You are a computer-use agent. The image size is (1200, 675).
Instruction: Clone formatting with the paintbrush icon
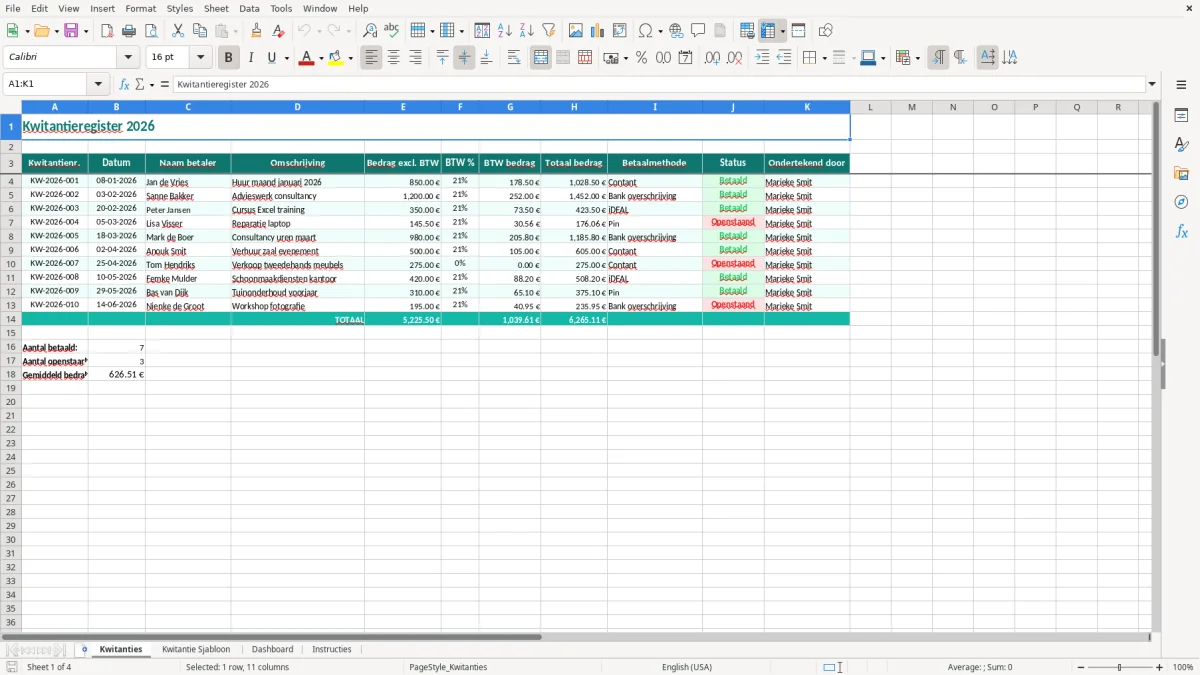[x=257, y=31]
